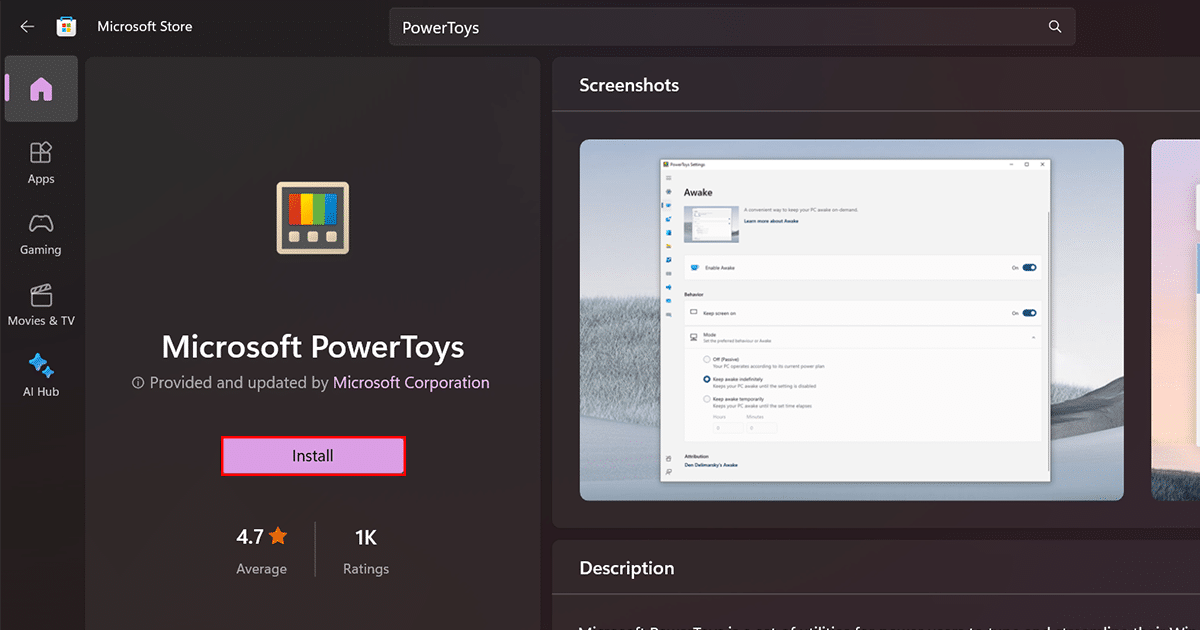Click the back arrow in the title bar
Screen dimensions: 1200x630
(27, 27)
